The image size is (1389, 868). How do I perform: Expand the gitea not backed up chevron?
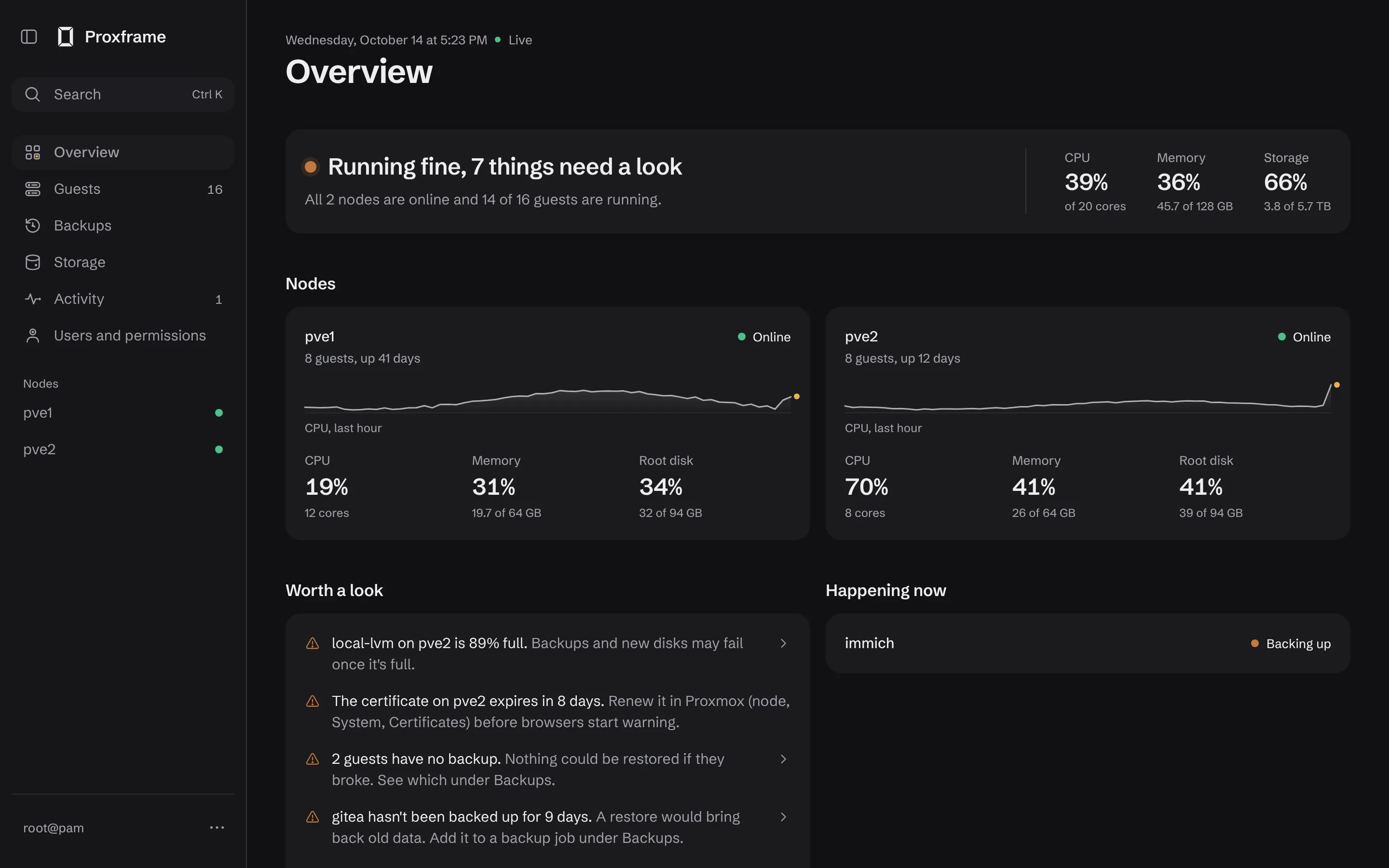[783, 817]
